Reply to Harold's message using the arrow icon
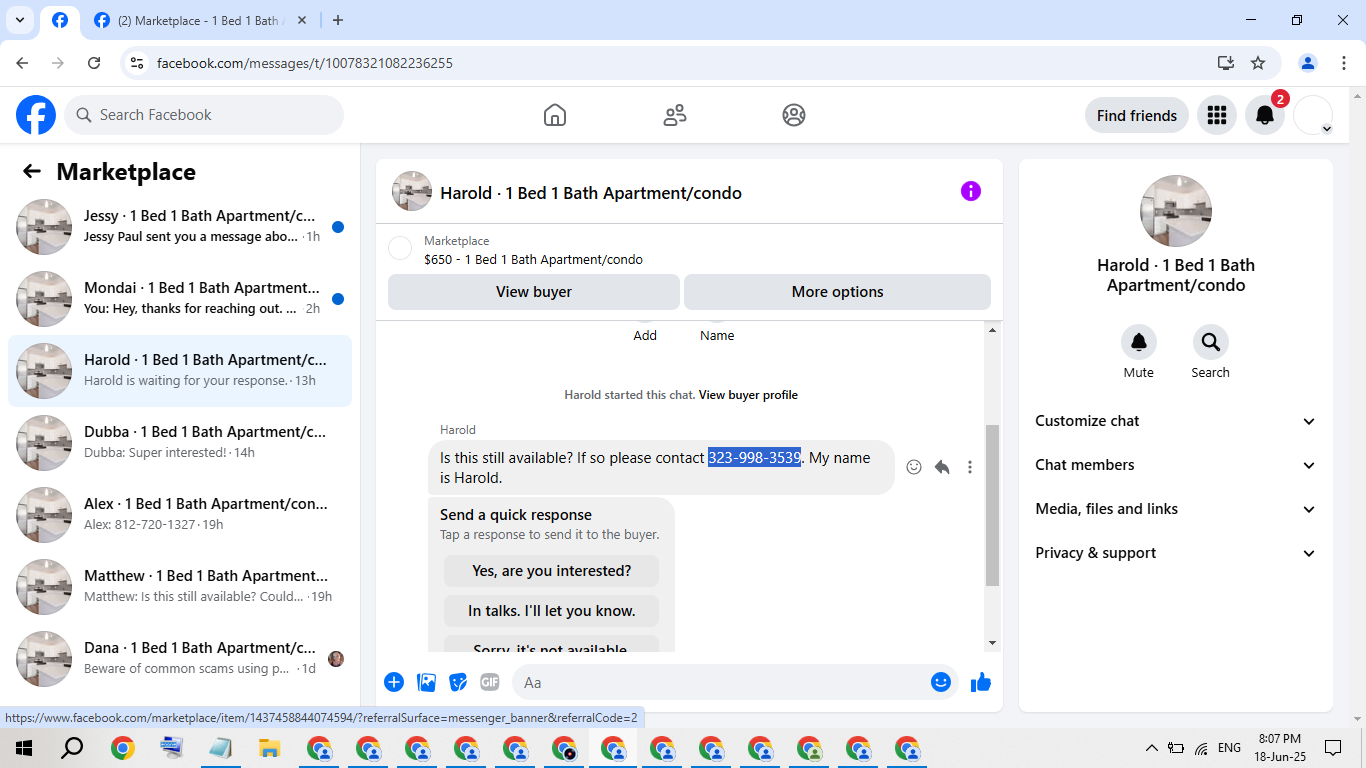 click(x=942, y=467)
